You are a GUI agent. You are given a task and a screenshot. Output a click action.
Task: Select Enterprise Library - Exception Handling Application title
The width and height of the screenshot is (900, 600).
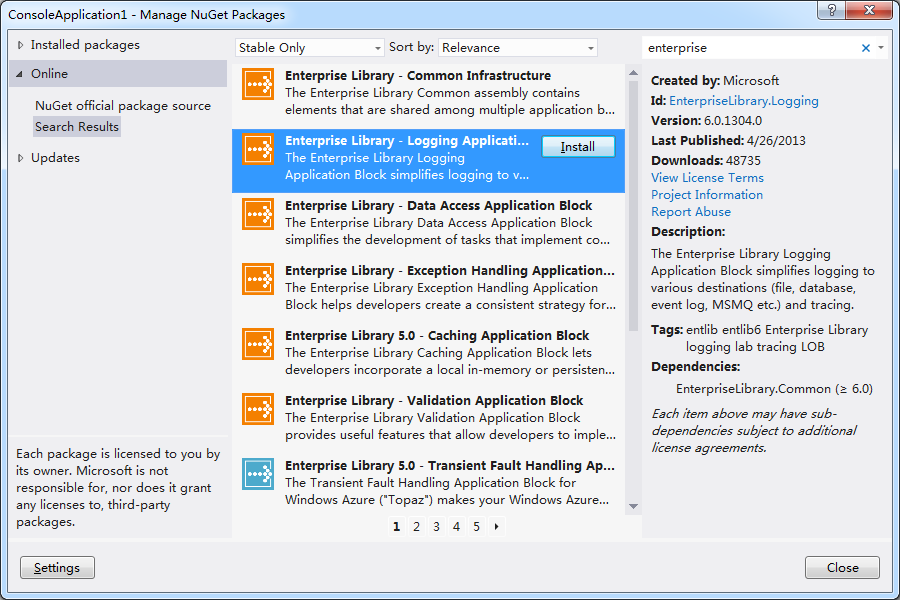[450, 270]
